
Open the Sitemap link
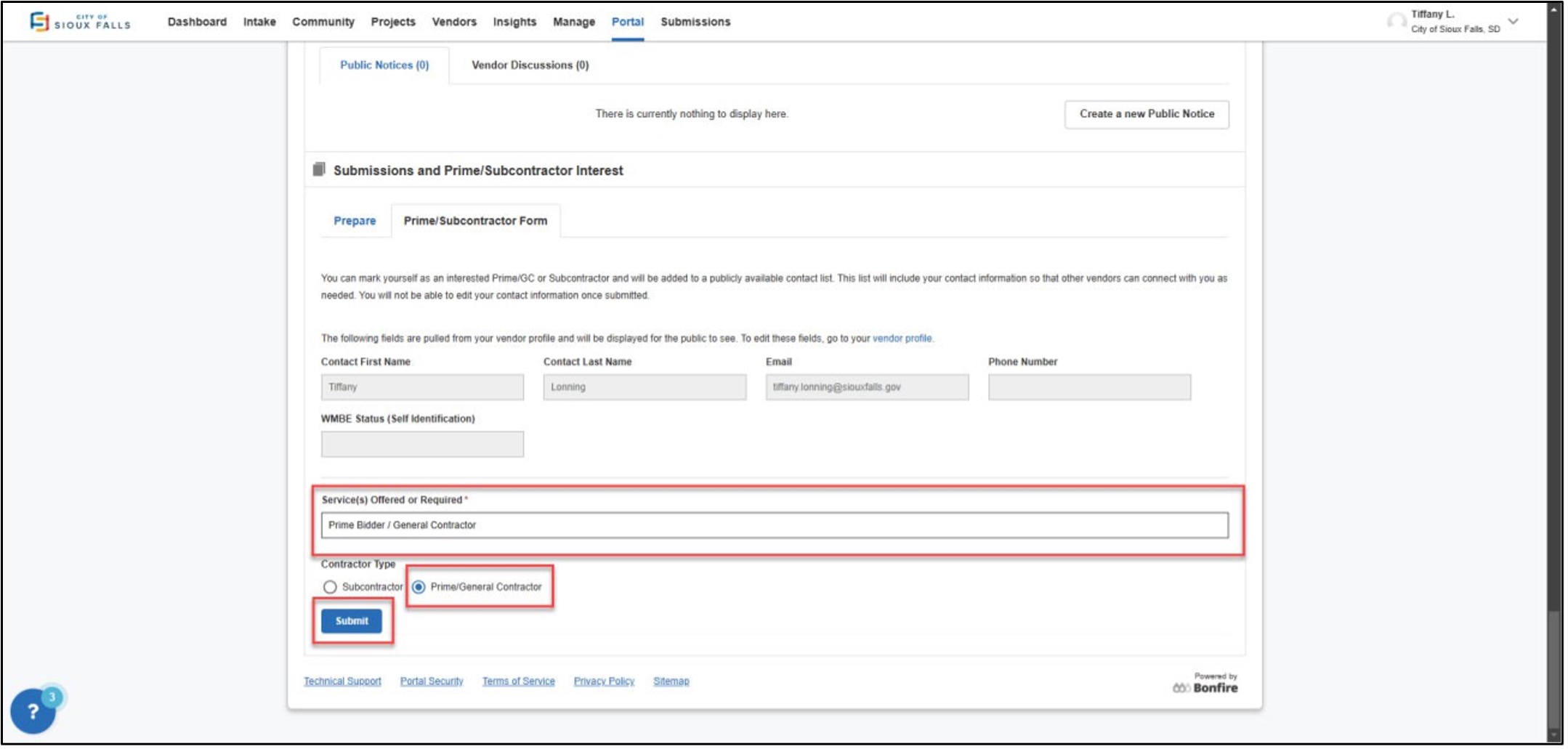(x=671, y=681)
